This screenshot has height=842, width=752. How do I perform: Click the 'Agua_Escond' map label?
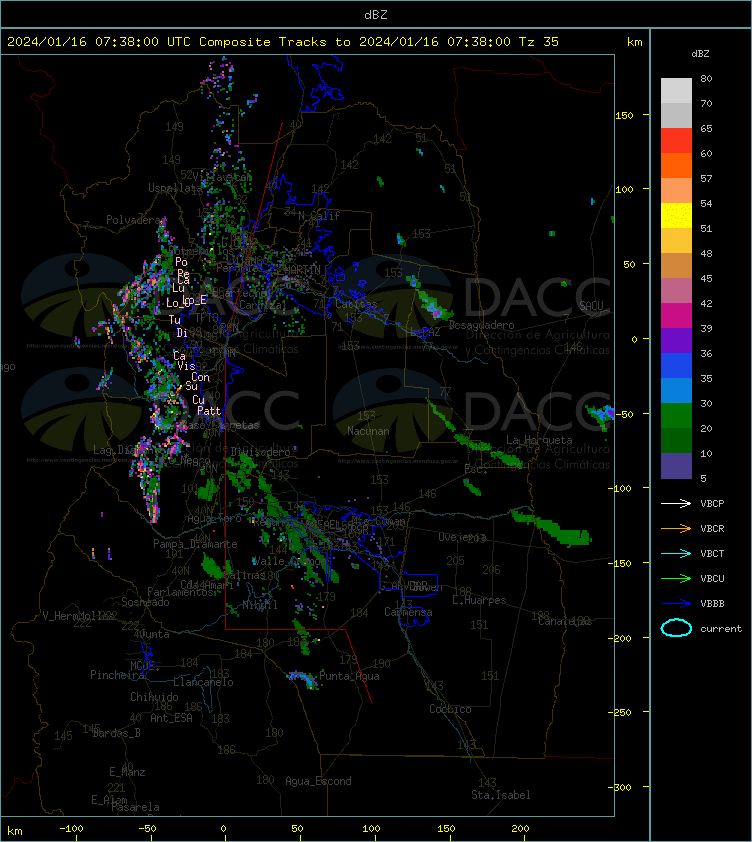(x=318, y=781)
